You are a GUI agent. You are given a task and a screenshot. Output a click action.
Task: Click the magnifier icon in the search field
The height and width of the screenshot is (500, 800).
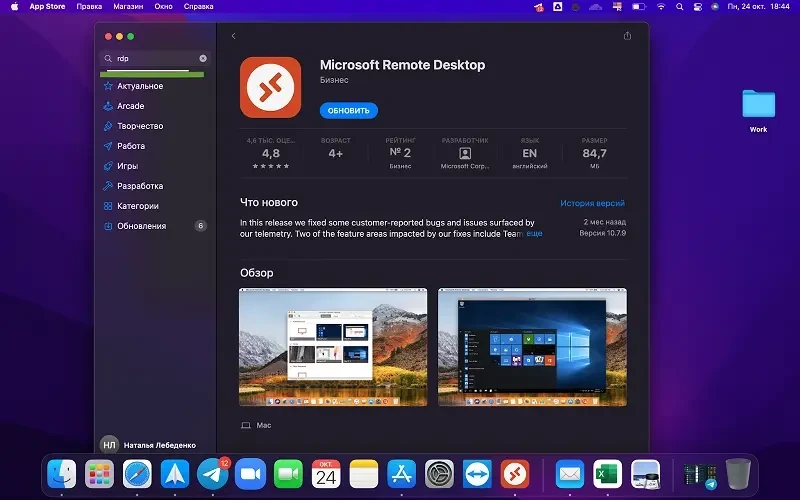point(108,59)
